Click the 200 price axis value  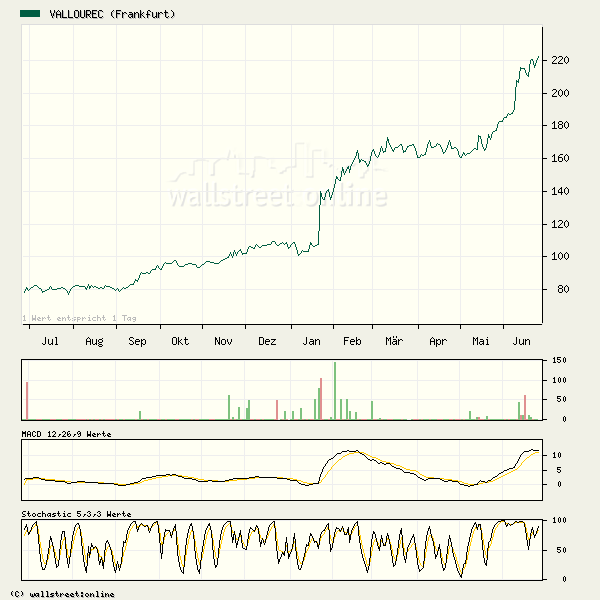(560, 93)
